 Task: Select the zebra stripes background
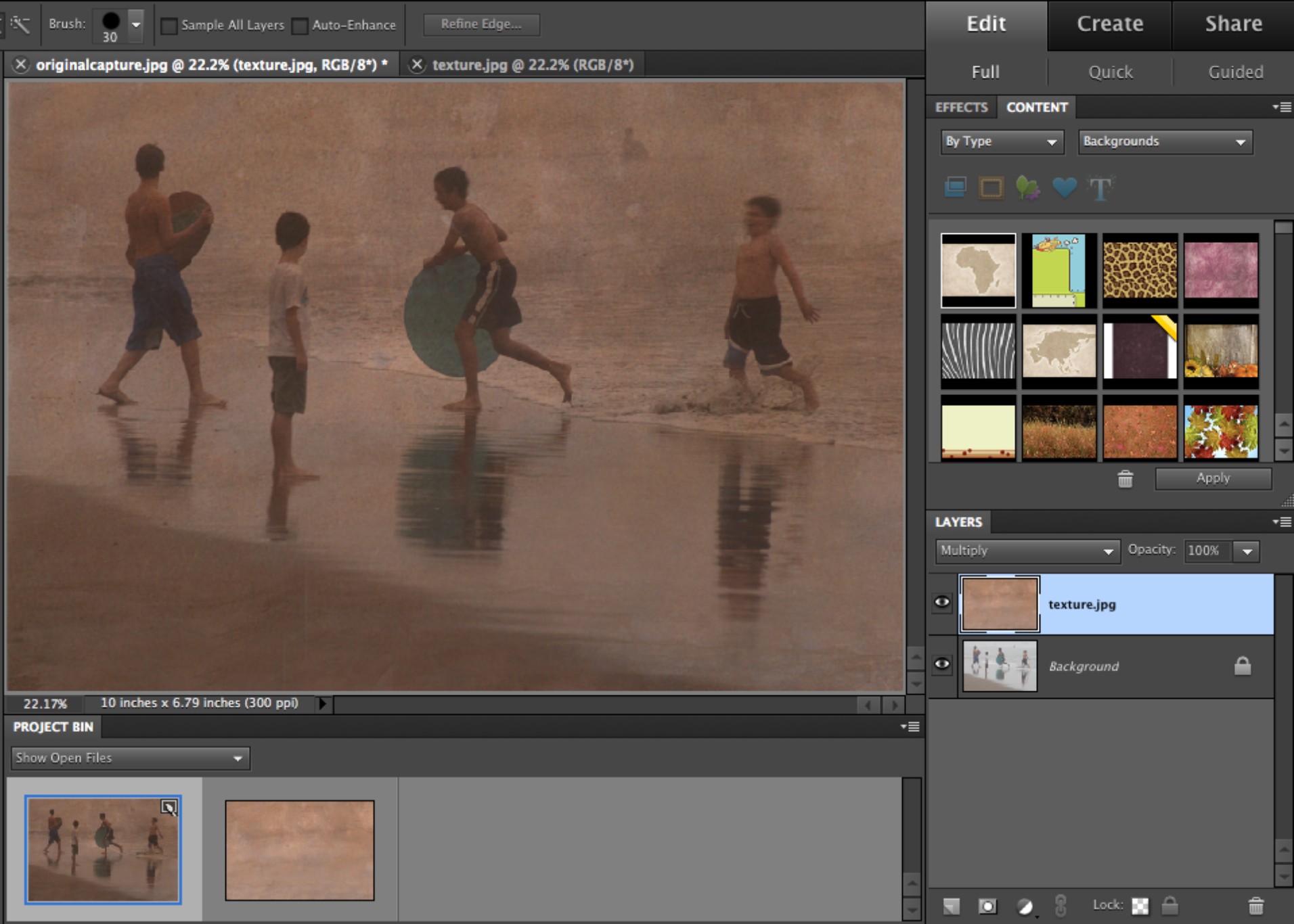(x=978, y=351)
